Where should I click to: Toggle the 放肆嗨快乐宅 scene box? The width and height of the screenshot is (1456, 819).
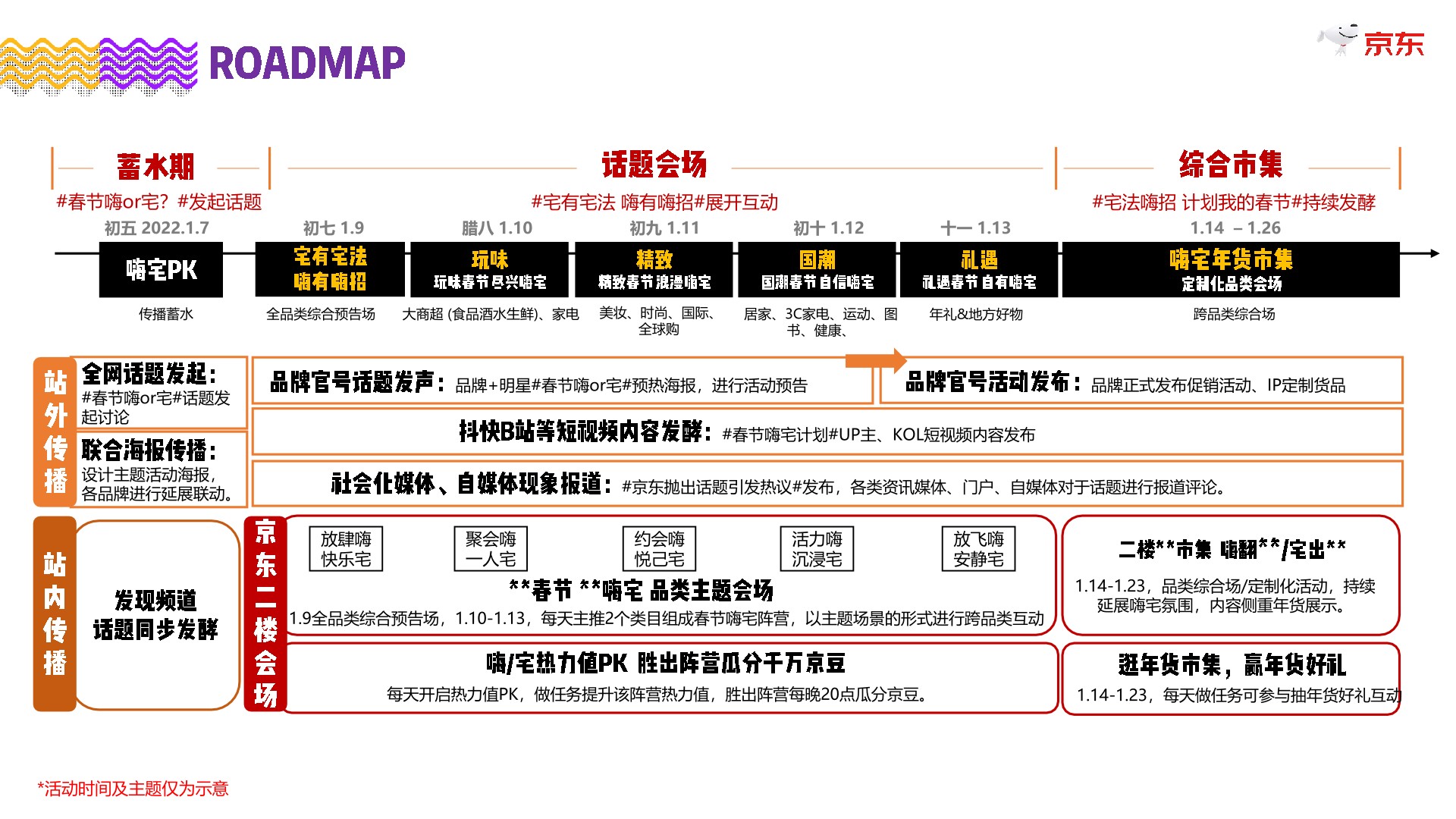click(347, 548)
